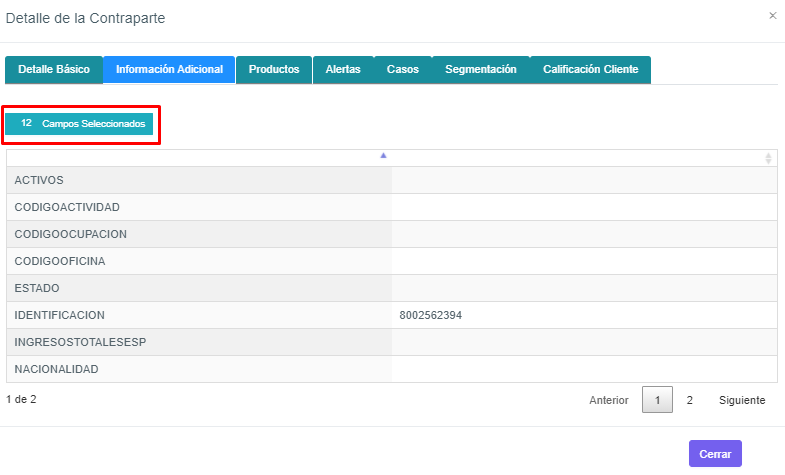The height and width of the screenshot is (475, 785).
Task: Sort by the first column's ascending arrow
Action: pyautogui.click(x=383, y=156)
